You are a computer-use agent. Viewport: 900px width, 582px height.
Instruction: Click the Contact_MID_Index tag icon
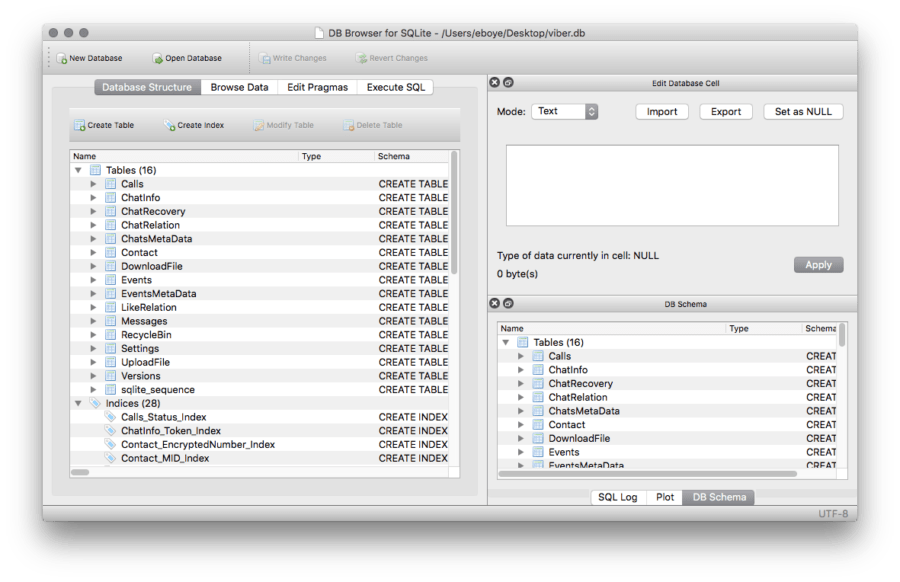(x=110, y=458)
